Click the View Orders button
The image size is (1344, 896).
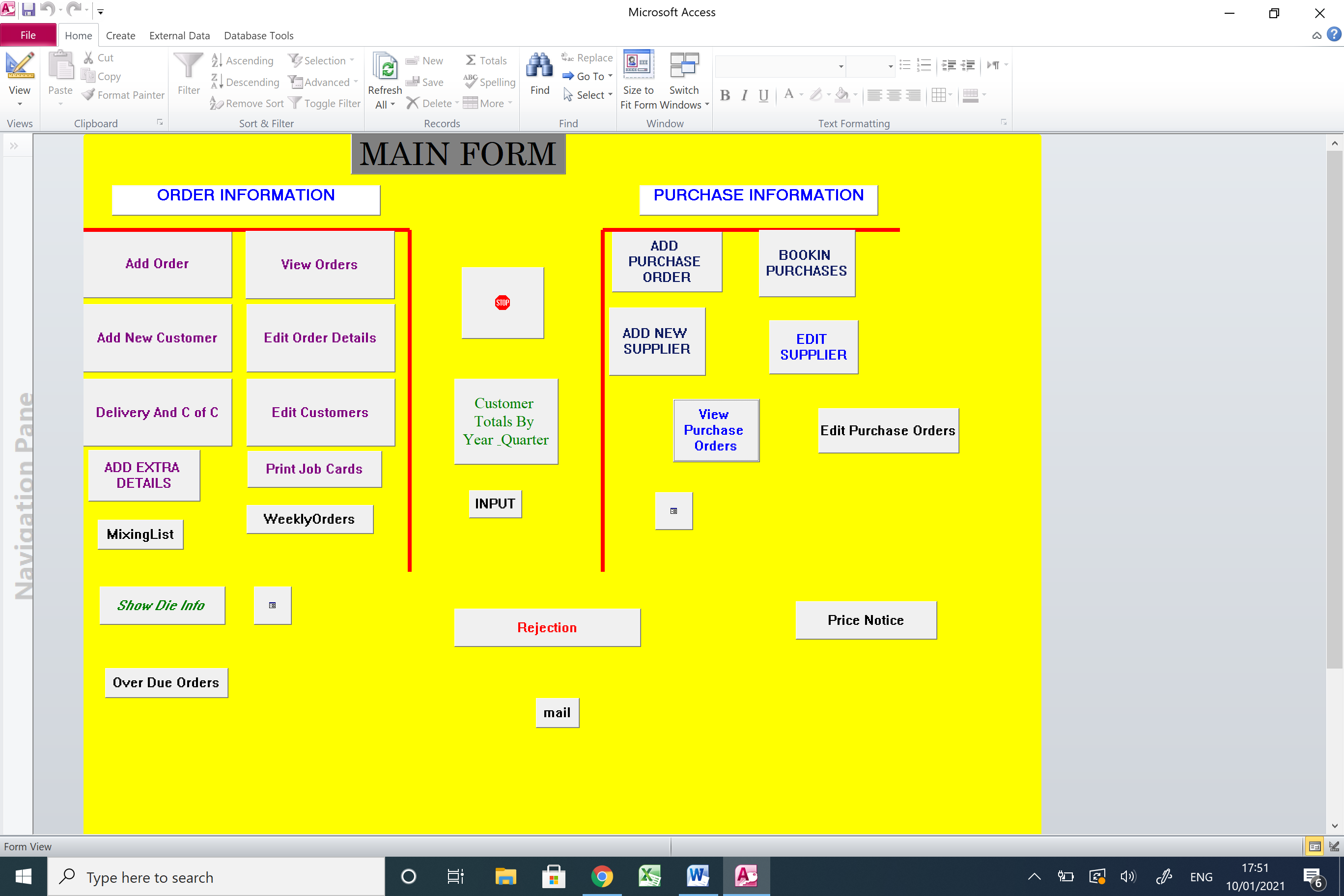click(319, 264)
